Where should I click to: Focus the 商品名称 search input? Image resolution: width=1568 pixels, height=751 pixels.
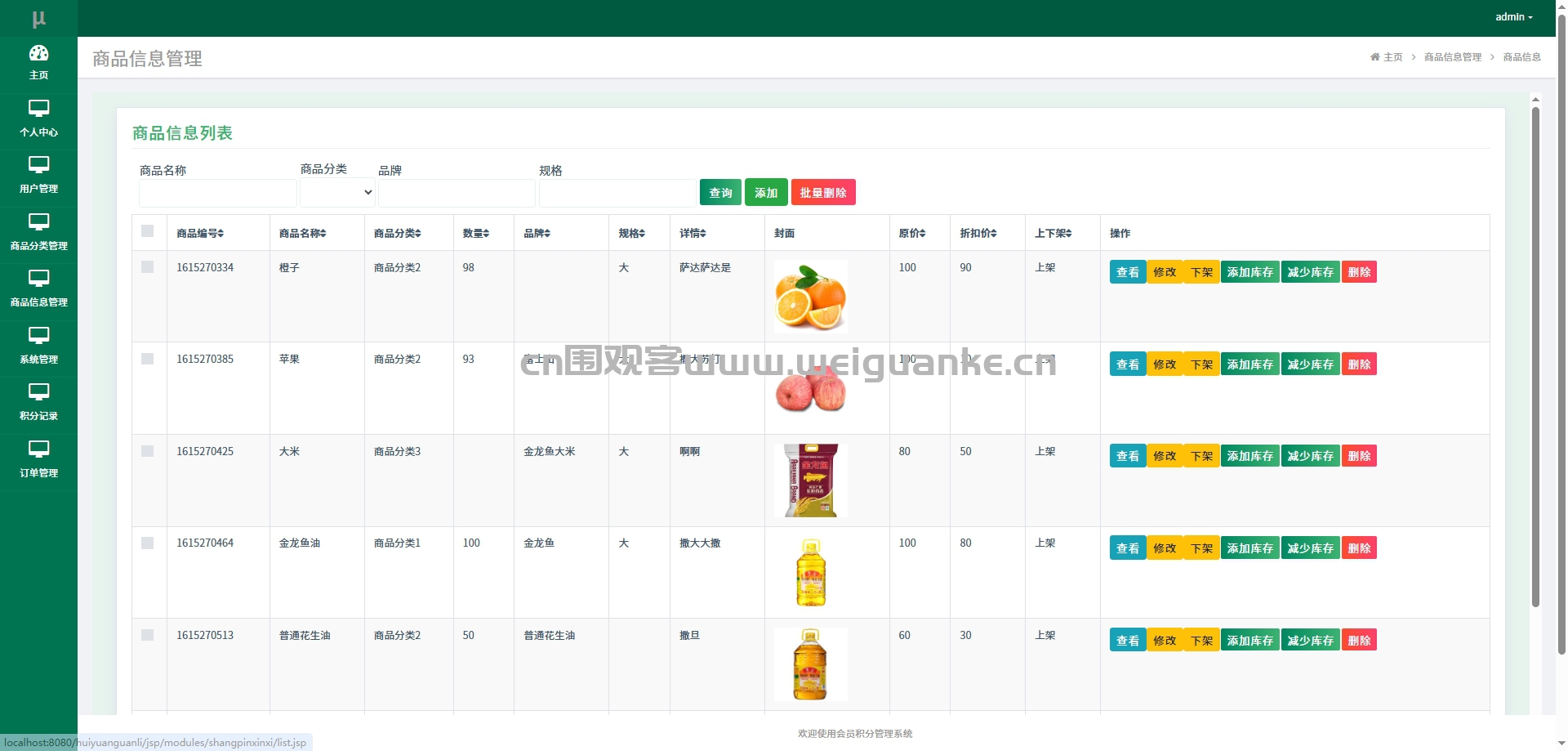point(218,193)
